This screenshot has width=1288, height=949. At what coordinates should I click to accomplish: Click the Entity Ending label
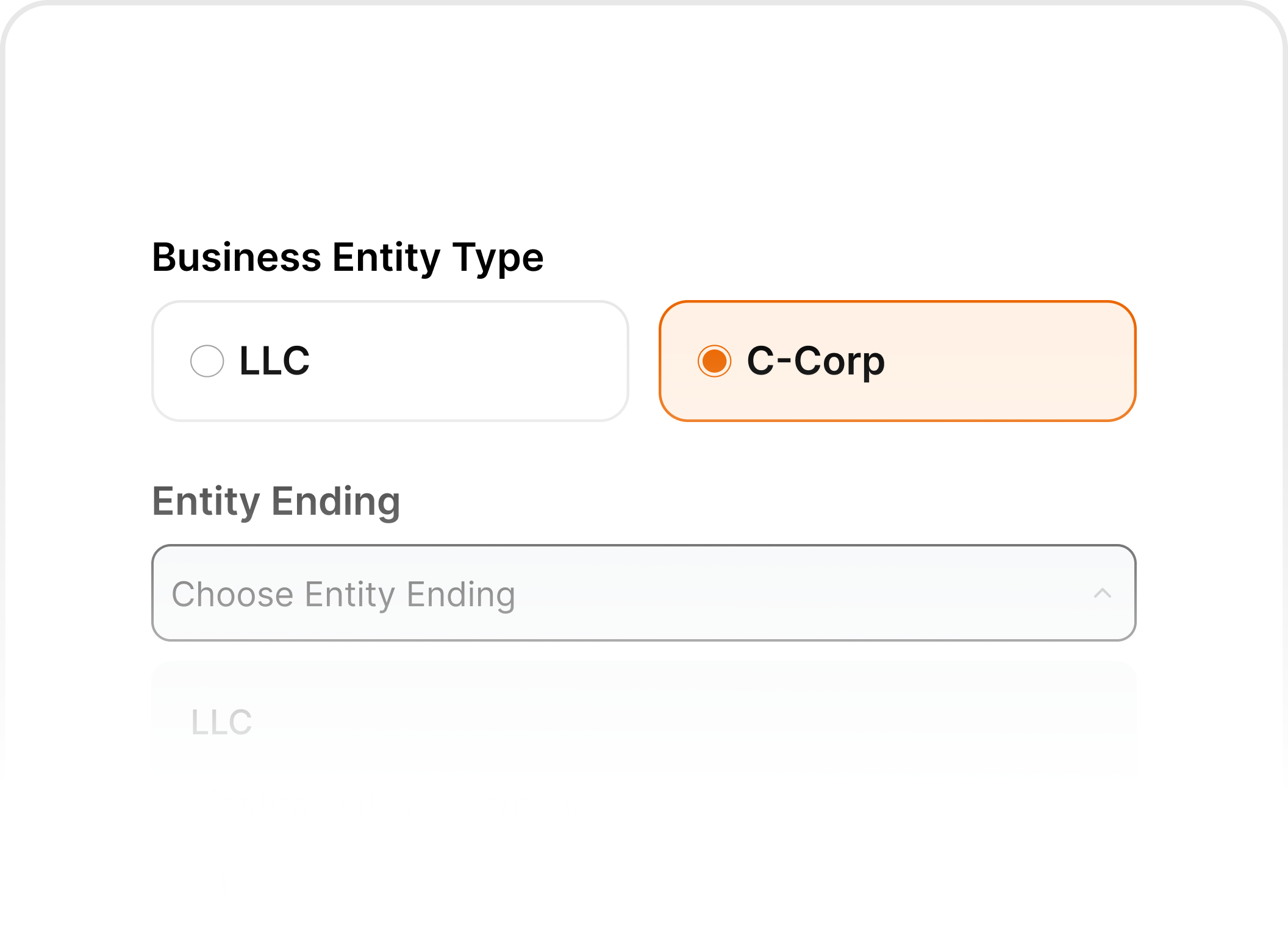[276, 501]
